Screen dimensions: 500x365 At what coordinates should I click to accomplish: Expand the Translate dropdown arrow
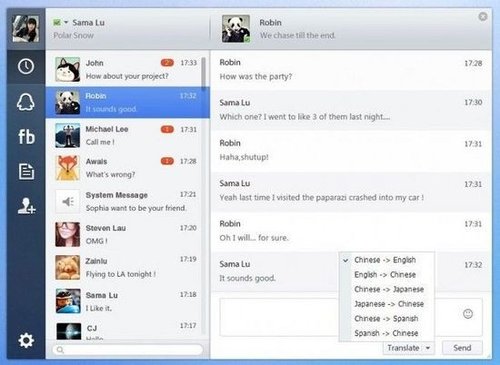pos(428,348)
